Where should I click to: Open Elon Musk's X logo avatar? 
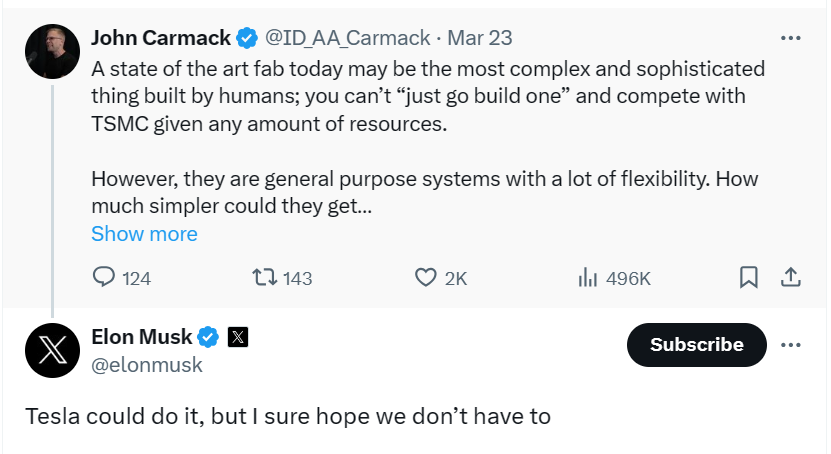tap(52, 350)
